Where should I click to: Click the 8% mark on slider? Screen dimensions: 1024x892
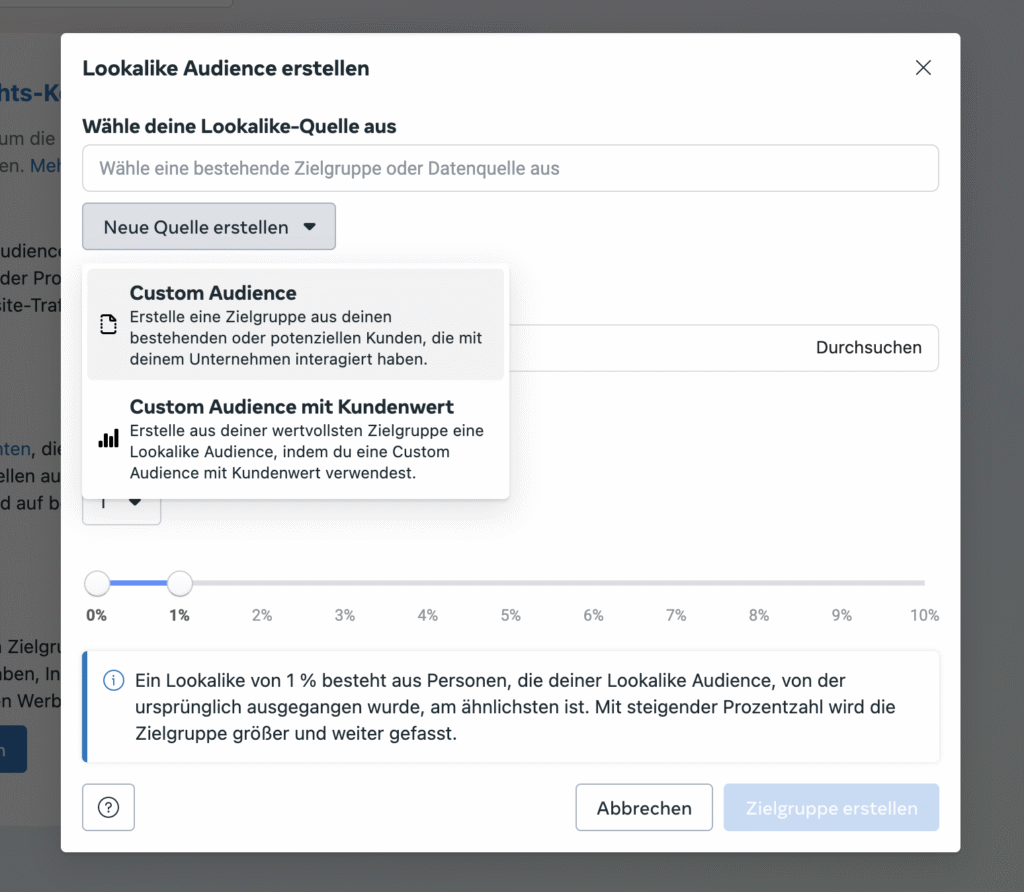pyautogui.click(x=759, y=583)
